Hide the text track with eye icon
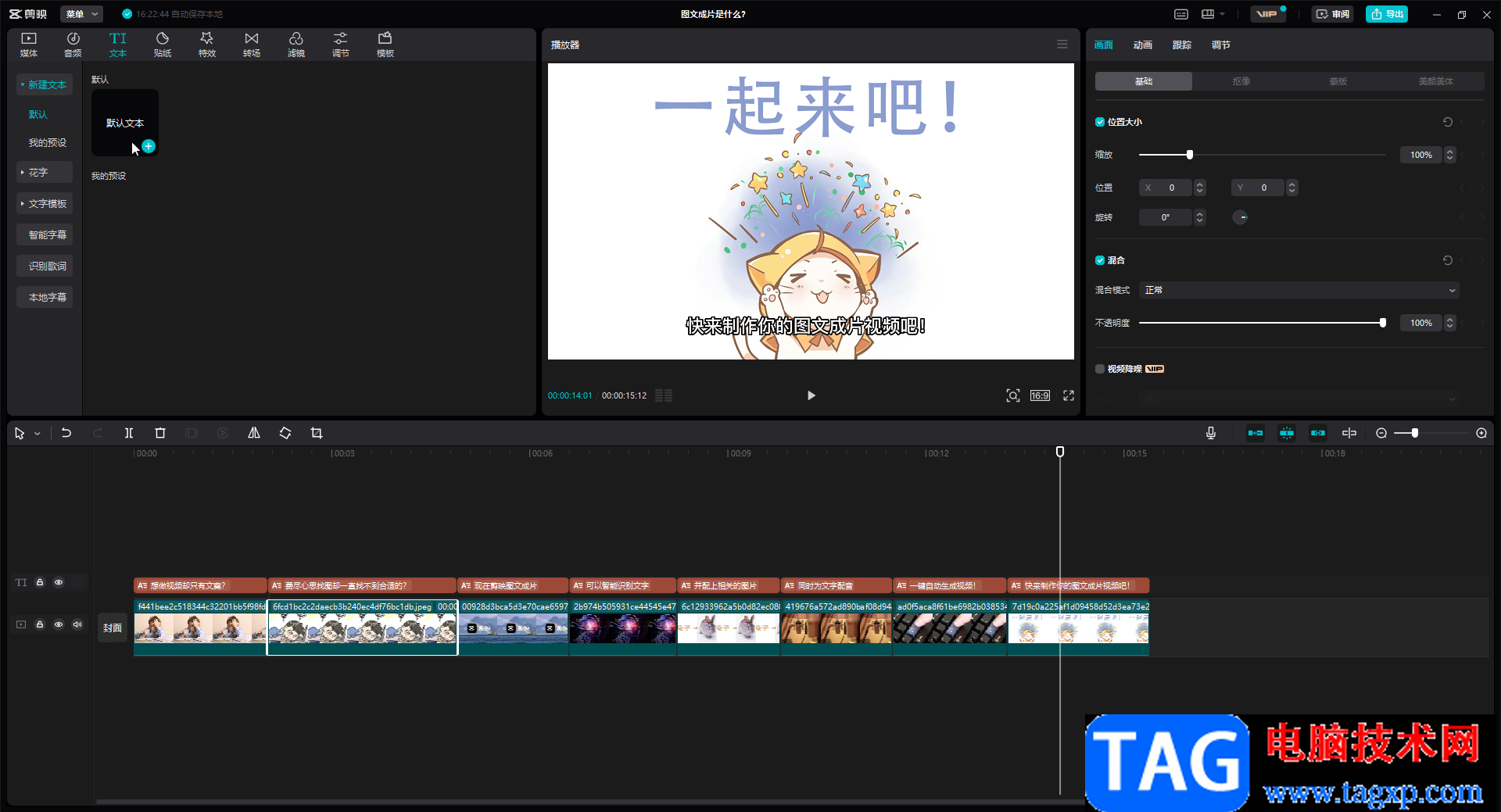The width and height of the screenshot is (1501, 812). pos(59,582)
